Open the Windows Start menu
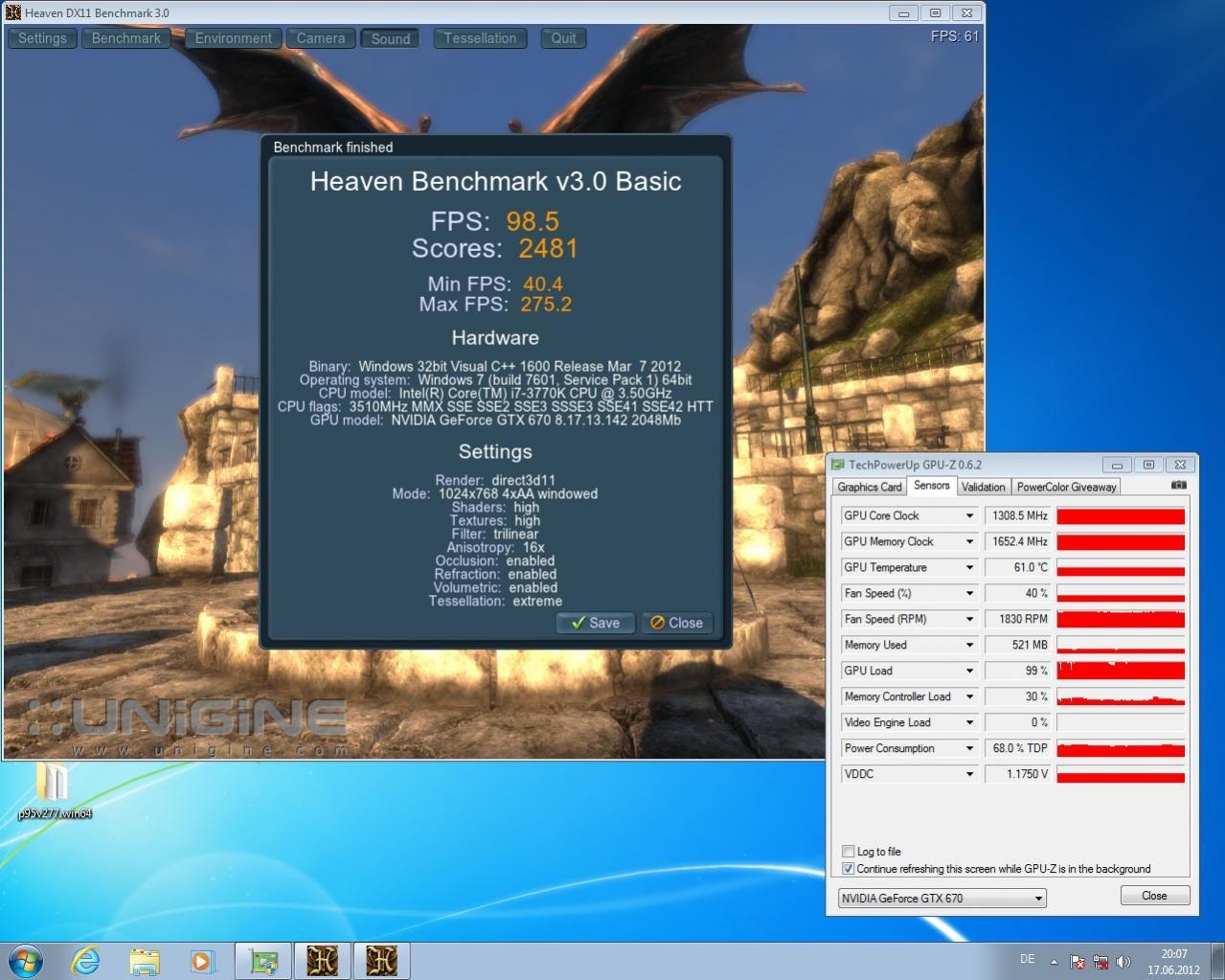Image resolution: width=1225 pixels, height=980 pixels. 25,961
